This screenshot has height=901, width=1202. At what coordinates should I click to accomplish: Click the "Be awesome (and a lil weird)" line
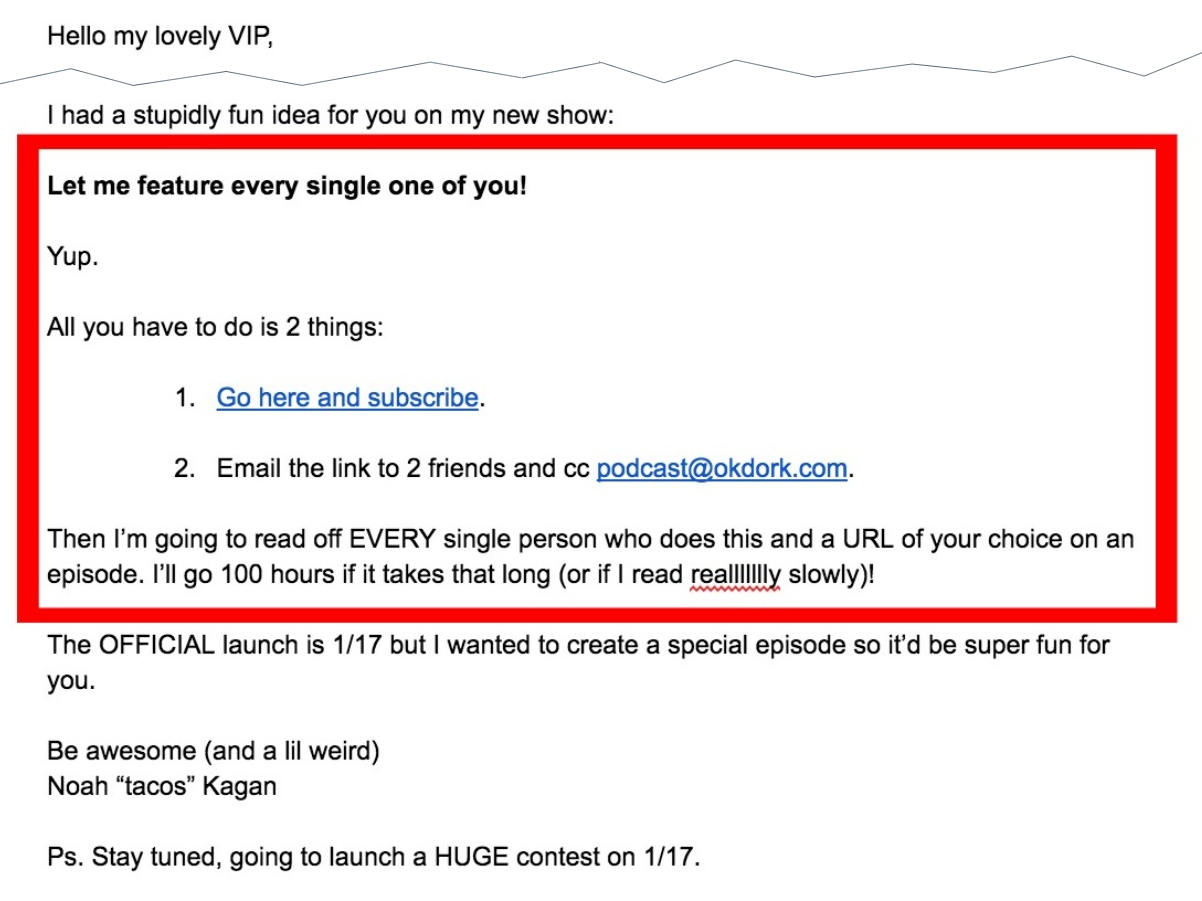tap(213, 751)
